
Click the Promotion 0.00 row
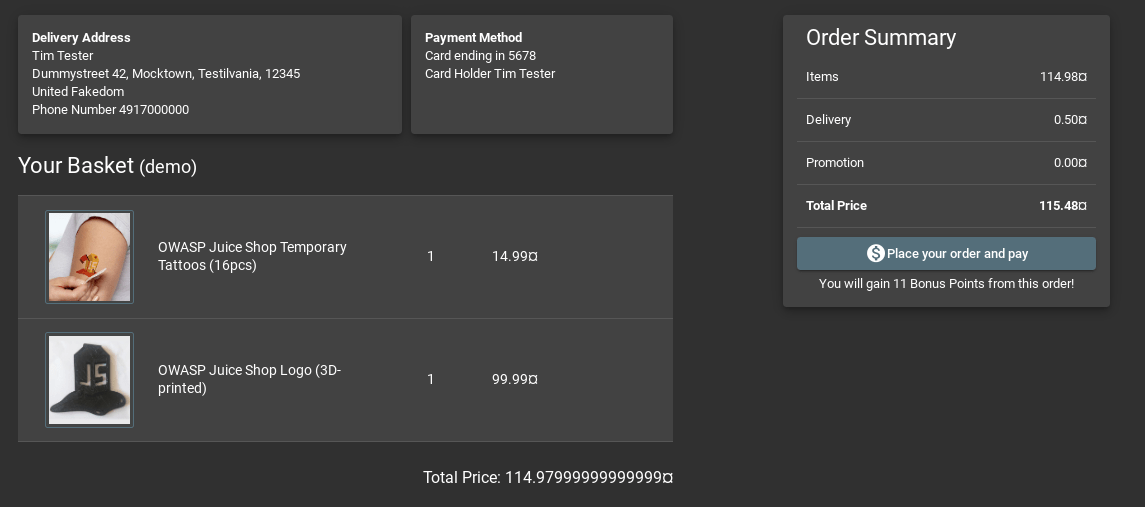[946, 163]
